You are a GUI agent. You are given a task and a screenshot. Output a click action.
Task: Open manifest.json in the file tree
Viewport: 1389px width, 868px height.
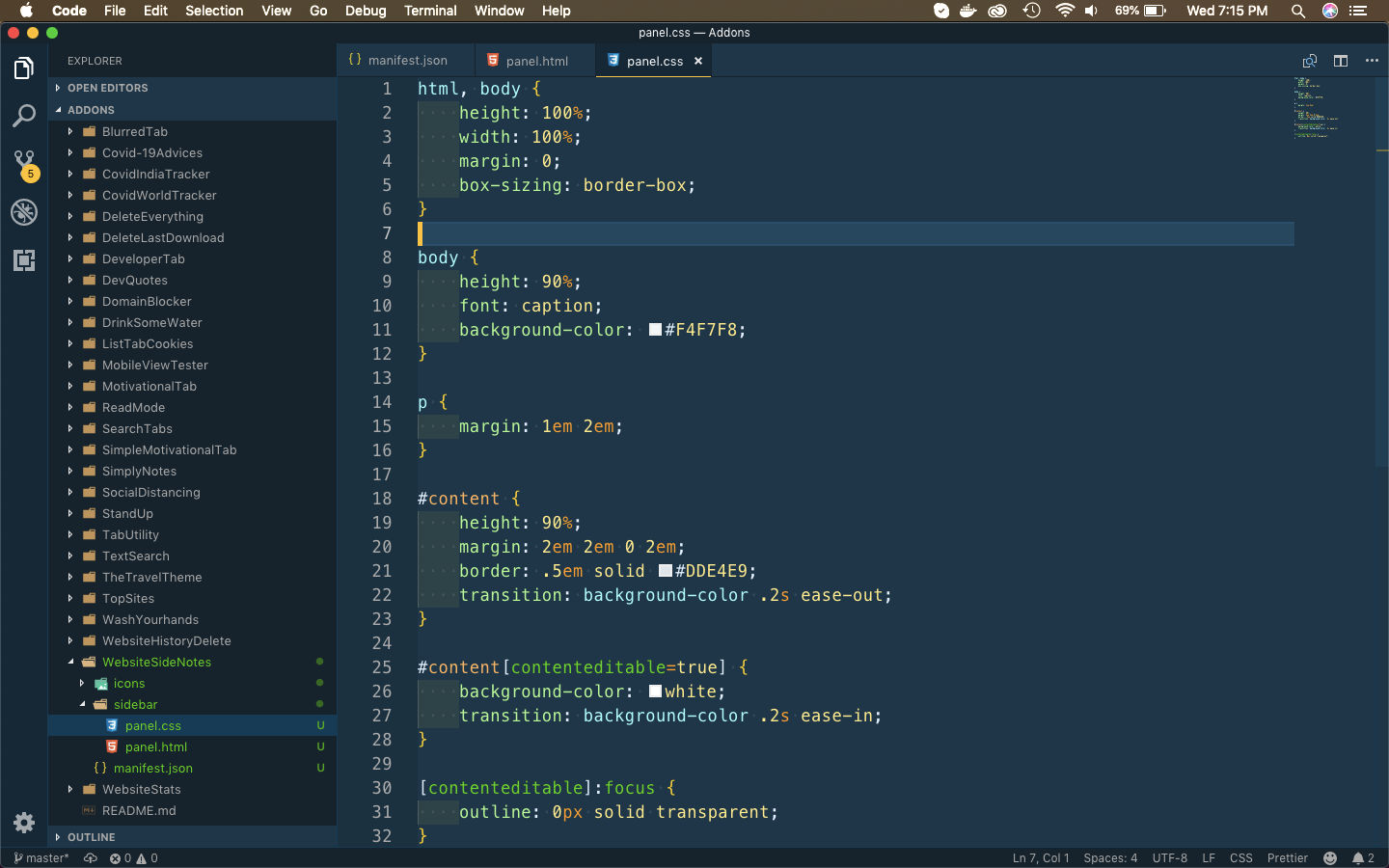[x=152, y=769]
